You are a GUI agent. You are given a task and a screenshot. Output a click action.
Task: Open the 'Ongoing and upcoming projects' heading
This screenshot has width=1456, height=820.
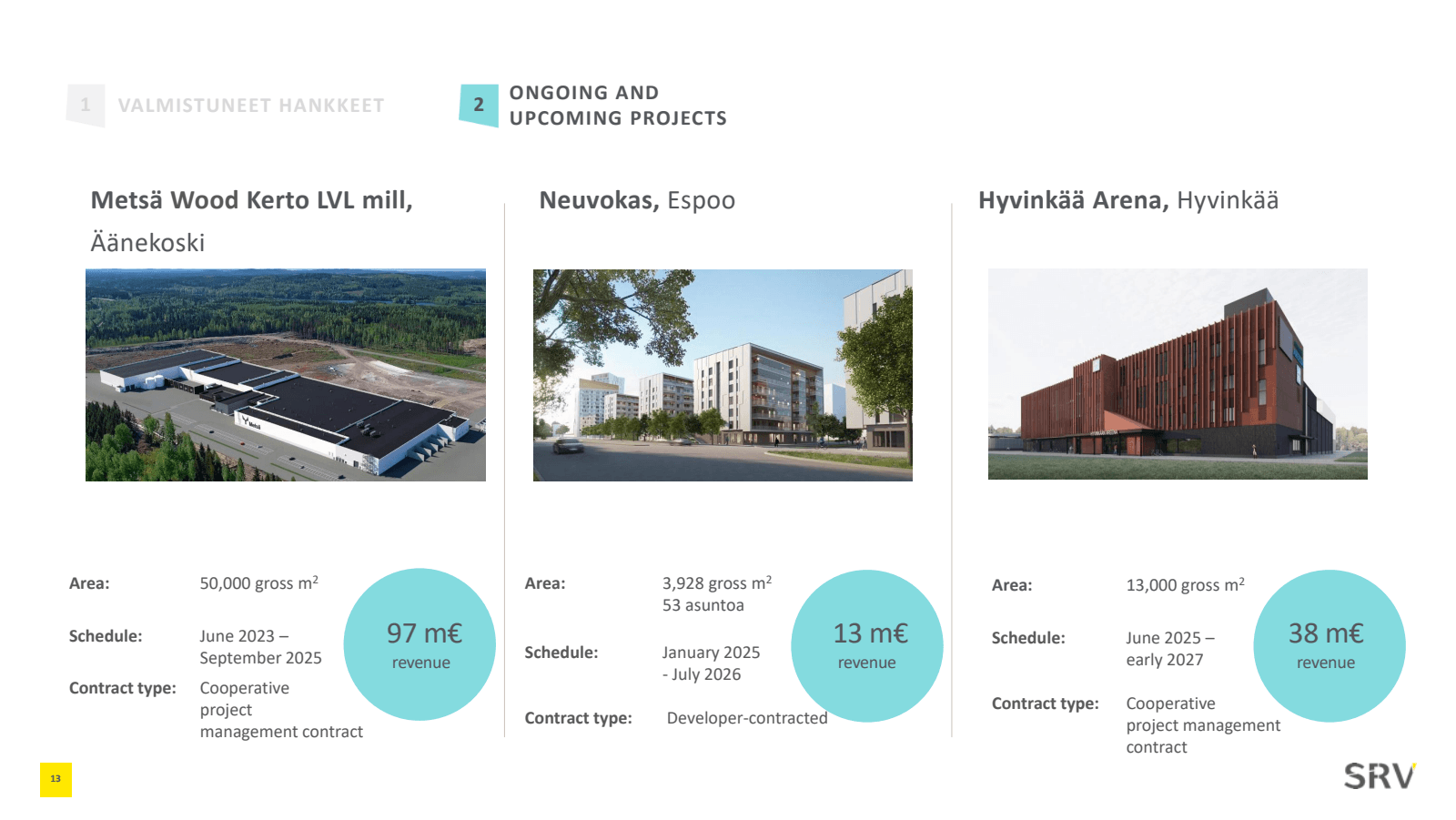point(618,106)
